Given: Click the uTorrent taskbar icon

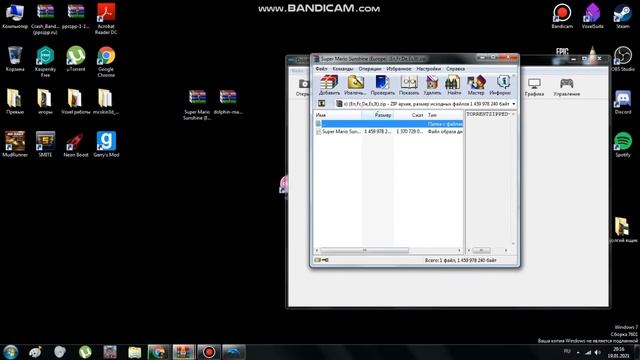Looking at the screenshot, I should pos(85,352).
